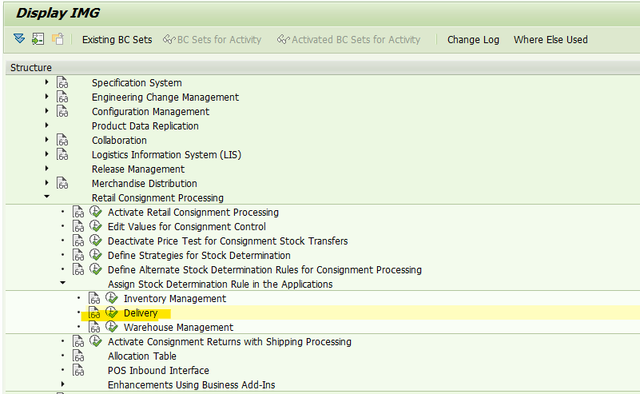Execute Warehouse Management activity clock icon
Image resolution: width=640 pixels, height=394 pixels.
[x=111, y=327]
